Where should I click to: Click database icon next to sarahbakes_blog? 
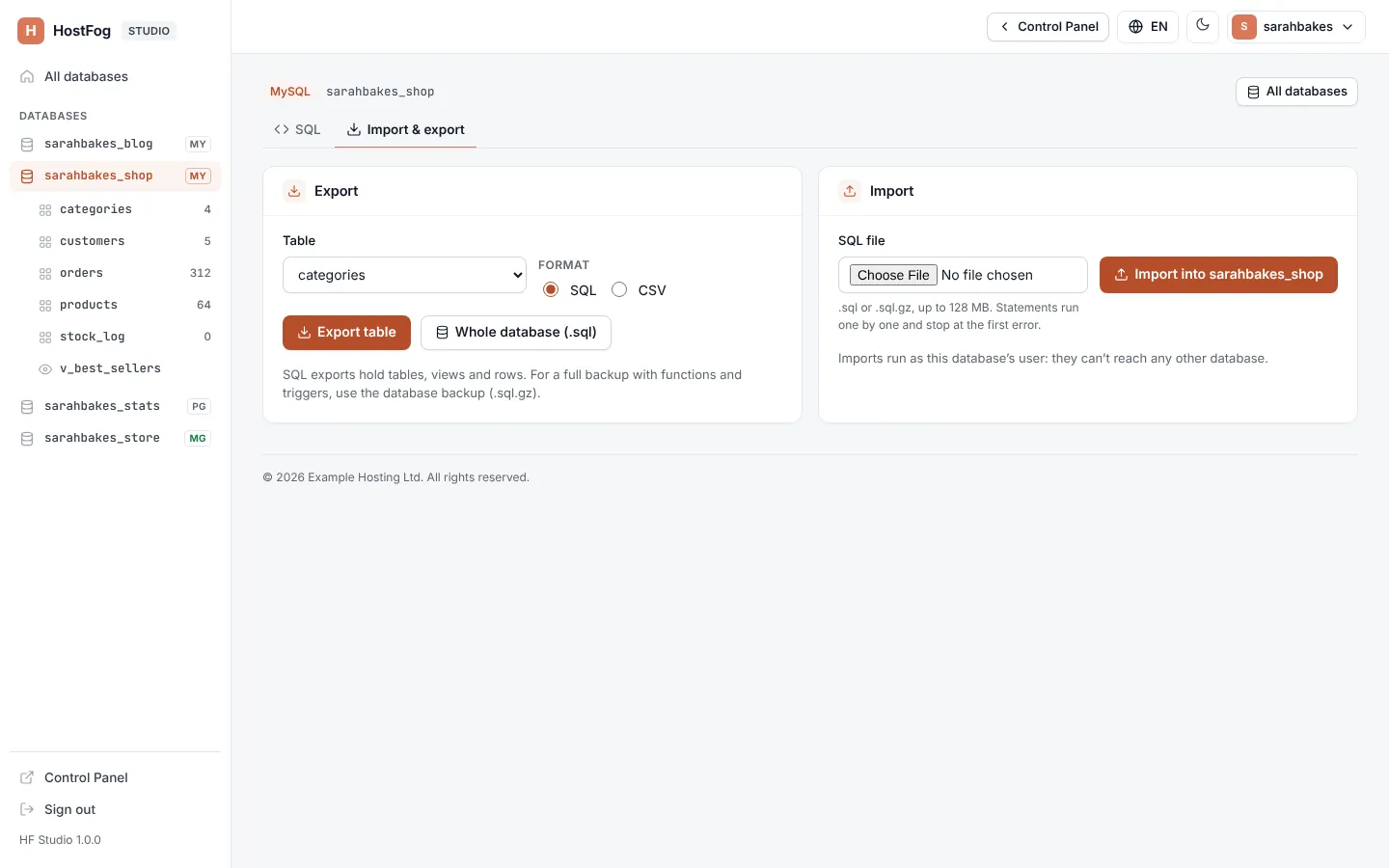pos(27,145)
